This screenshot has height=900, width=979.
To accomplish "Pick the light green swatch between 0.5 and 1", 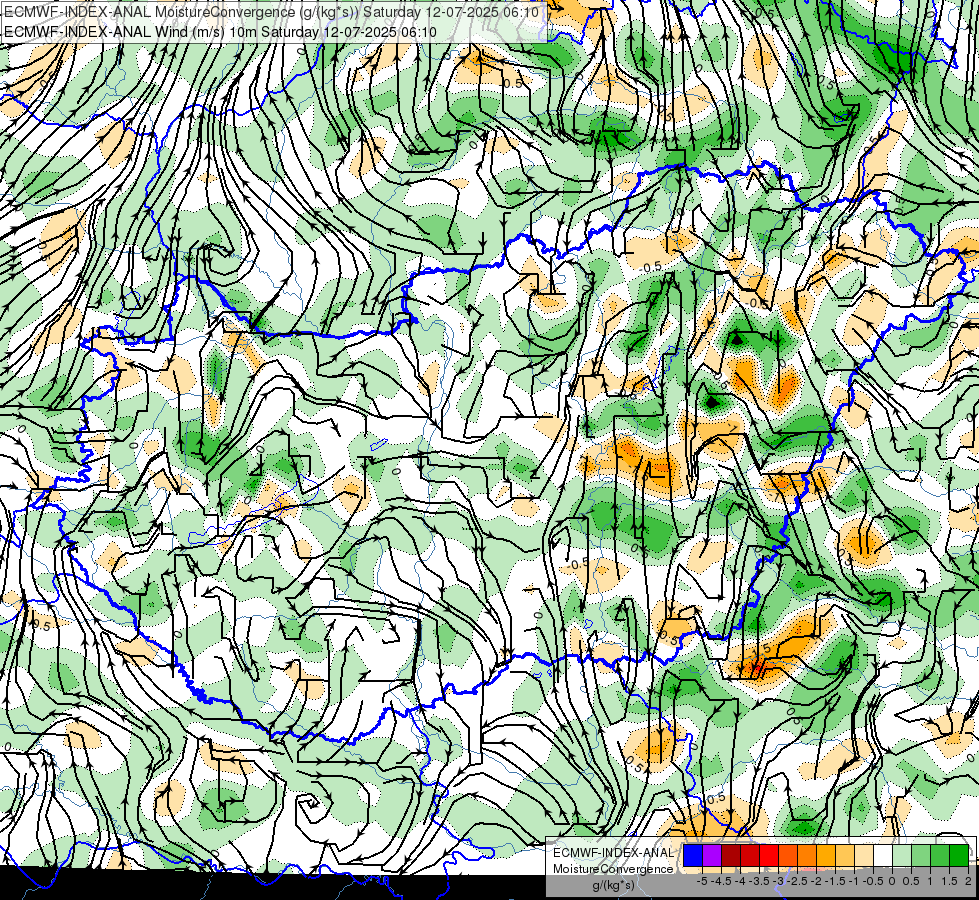I will (x=921, y=855).
